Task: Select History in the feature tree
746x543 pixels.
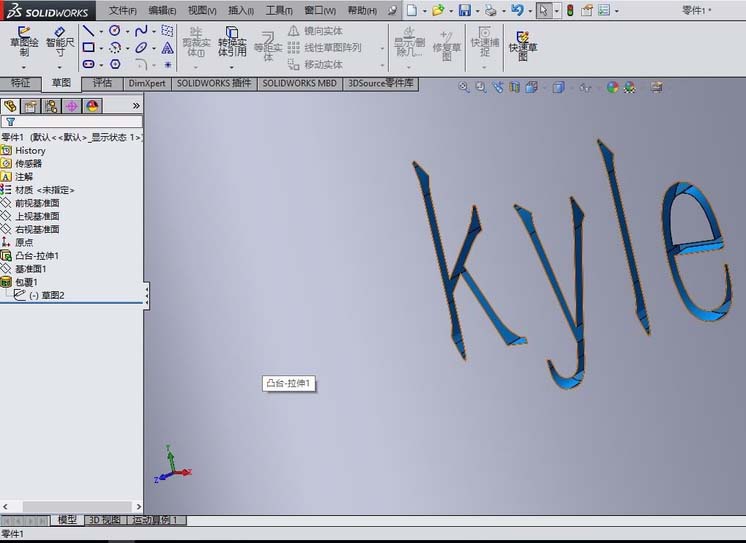Action: pyautogui.click(x=30, y=150)
